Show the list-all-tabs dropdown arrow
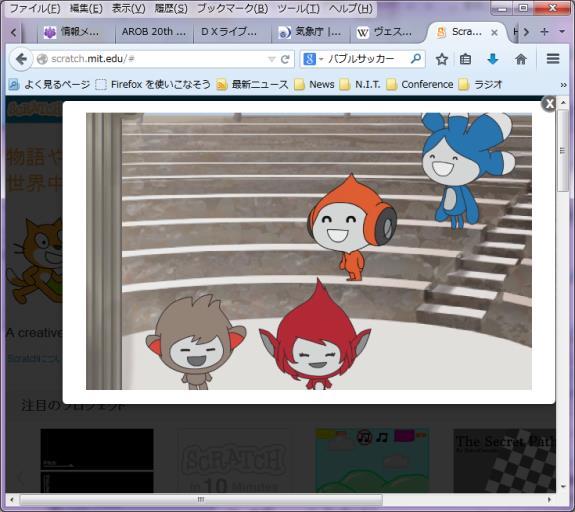Viewport: 575px width, 512px height. click(x=561, y=32)
